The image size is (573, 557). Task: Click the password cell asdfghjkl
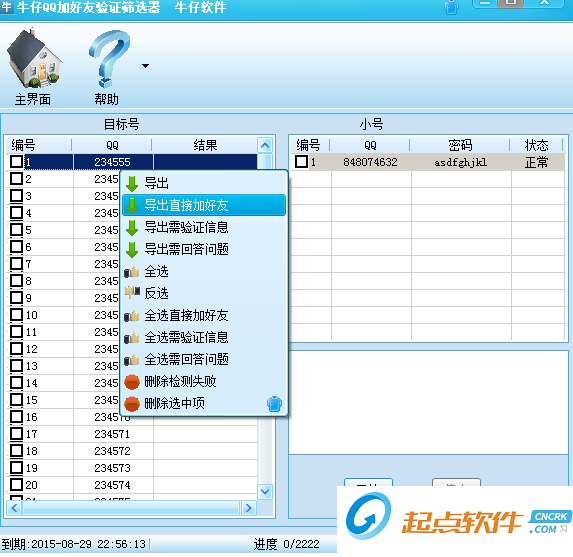pos(460,162)
